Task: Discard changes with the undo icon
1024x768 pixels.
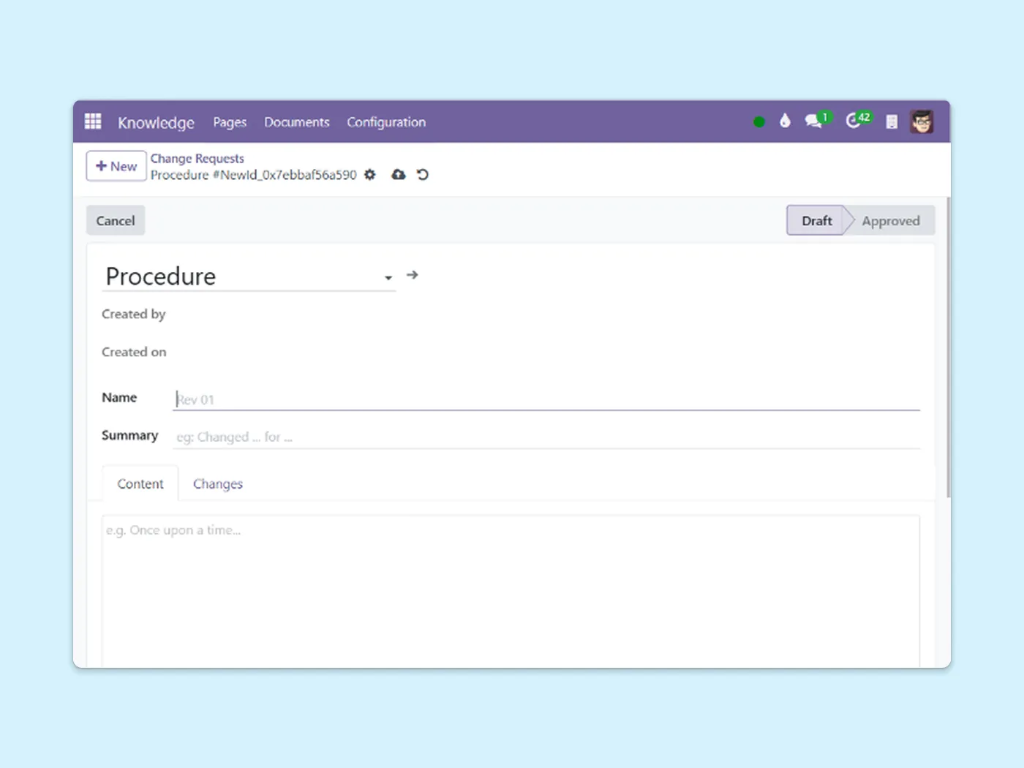Action: [423, 175]
